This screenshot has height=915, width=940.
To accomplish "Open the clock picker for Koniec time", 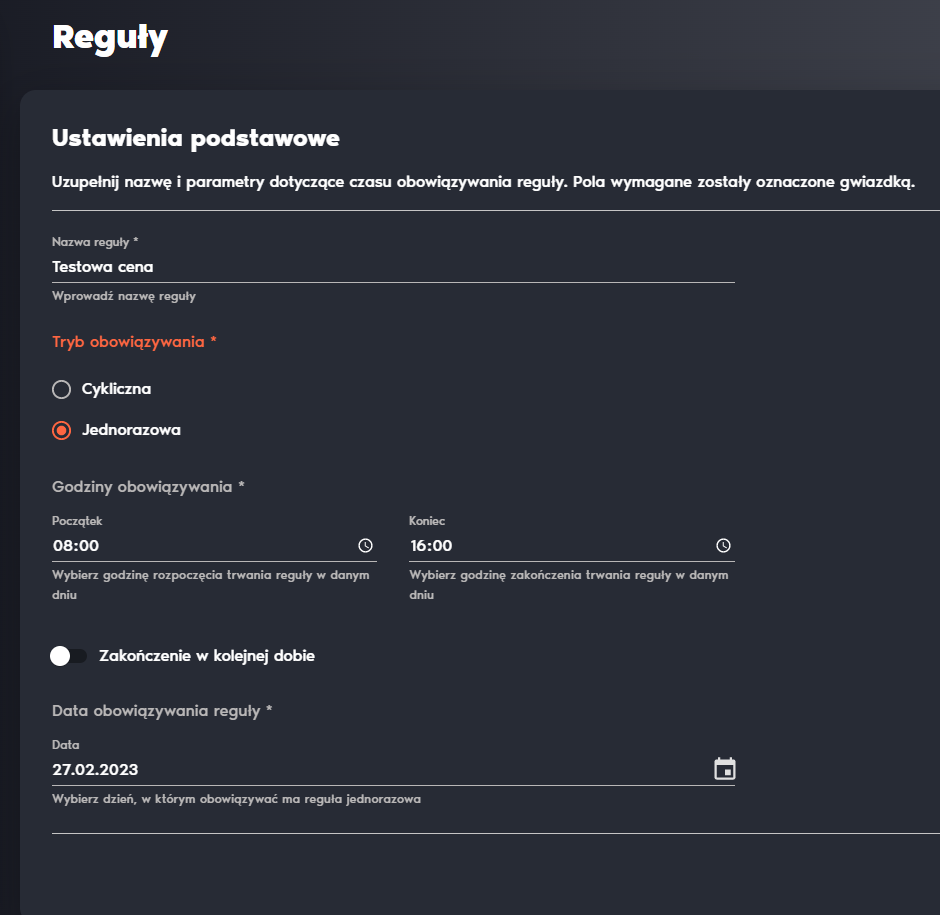I will [x=723, y=546].
